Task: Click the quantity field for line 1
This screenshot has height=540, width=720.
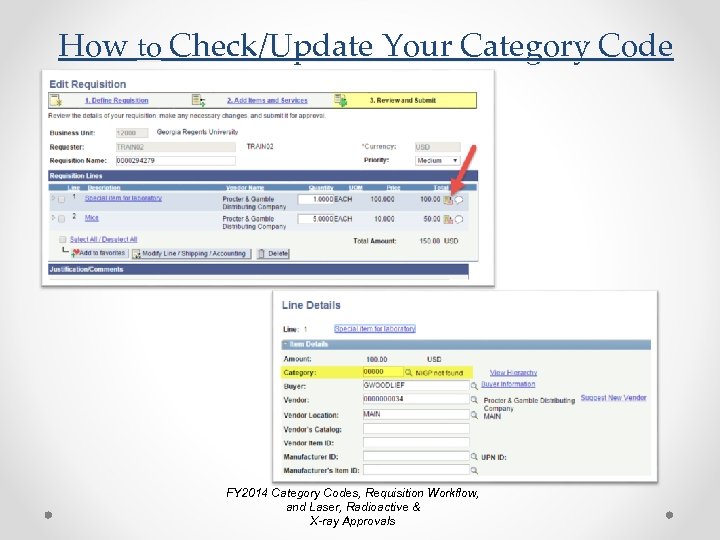Action: (316, 199)
